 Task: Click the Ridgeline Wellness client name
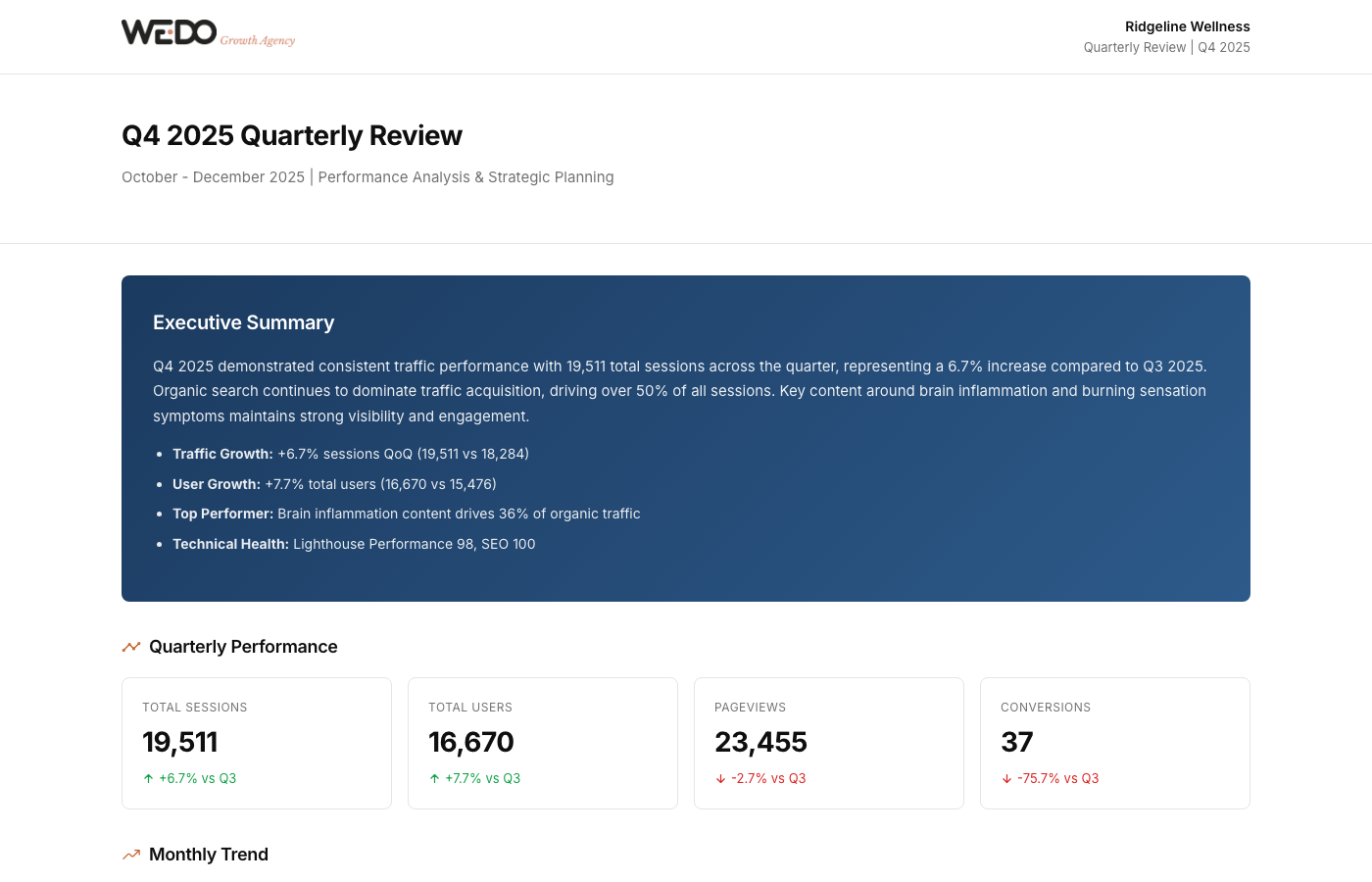pos(1187,26)
